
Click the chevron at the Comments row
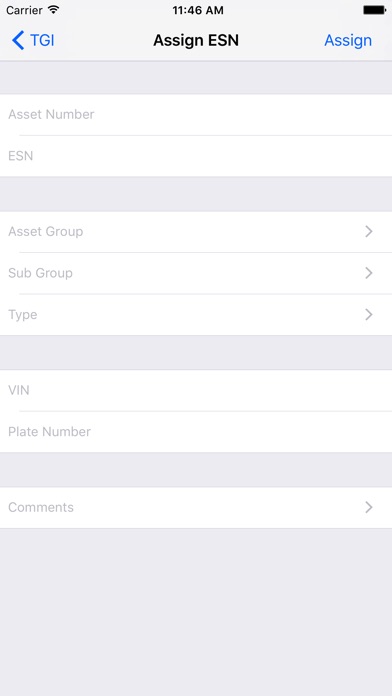click(368, 507)
